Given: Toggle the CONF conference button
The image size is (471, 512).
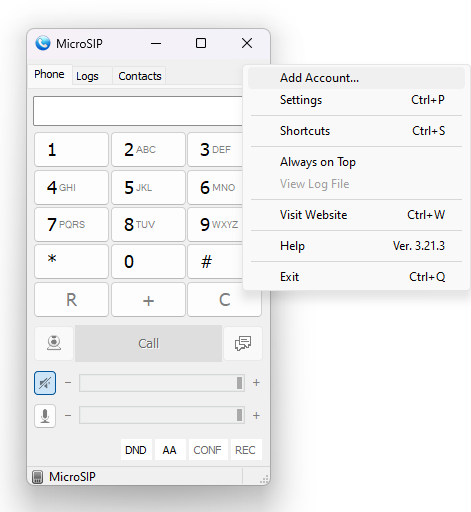Looking at the screenshot, I should pyautogui.click(x=208, y=450).
